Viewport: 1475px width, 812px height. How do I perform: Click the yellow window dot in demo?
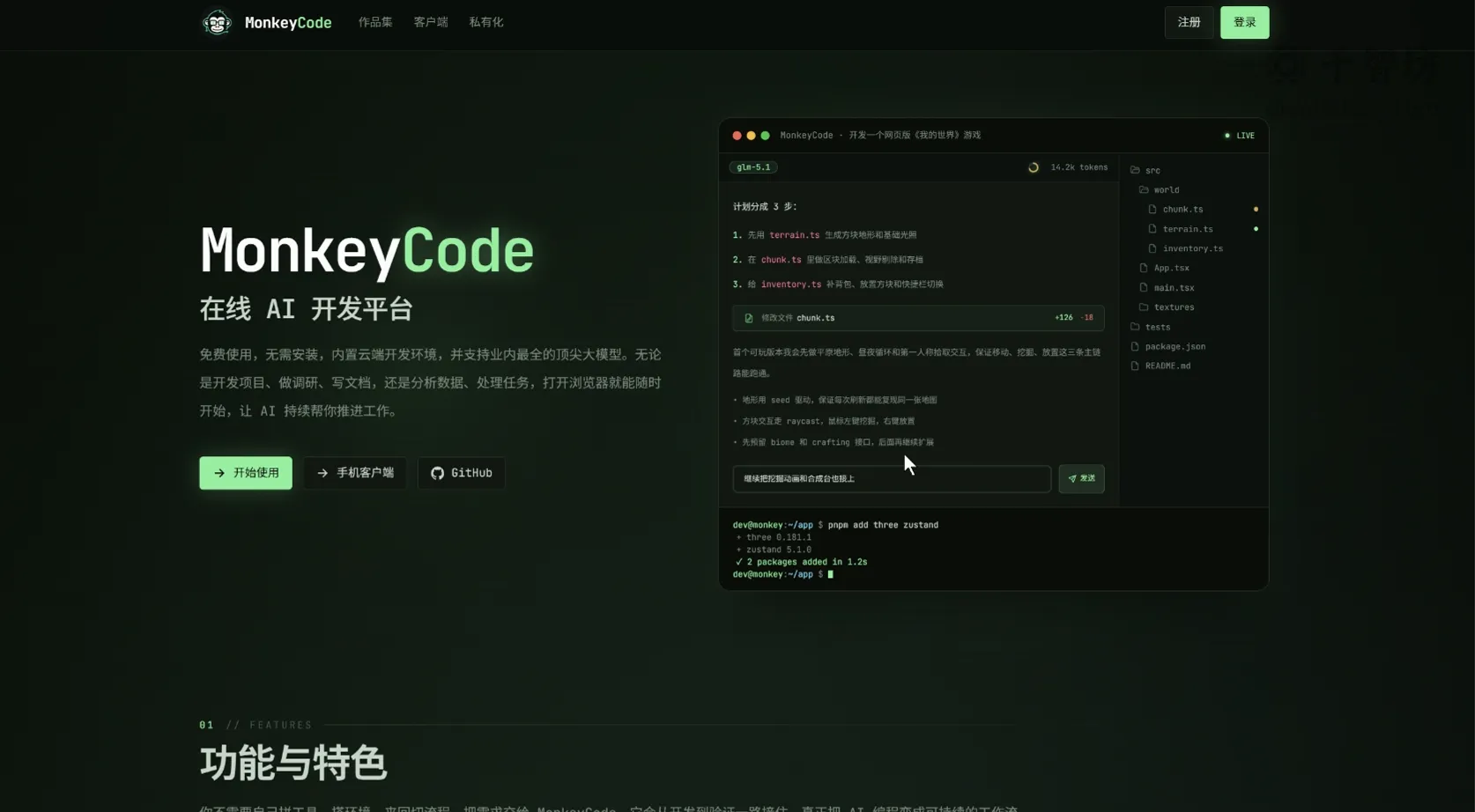click(751, 136)
